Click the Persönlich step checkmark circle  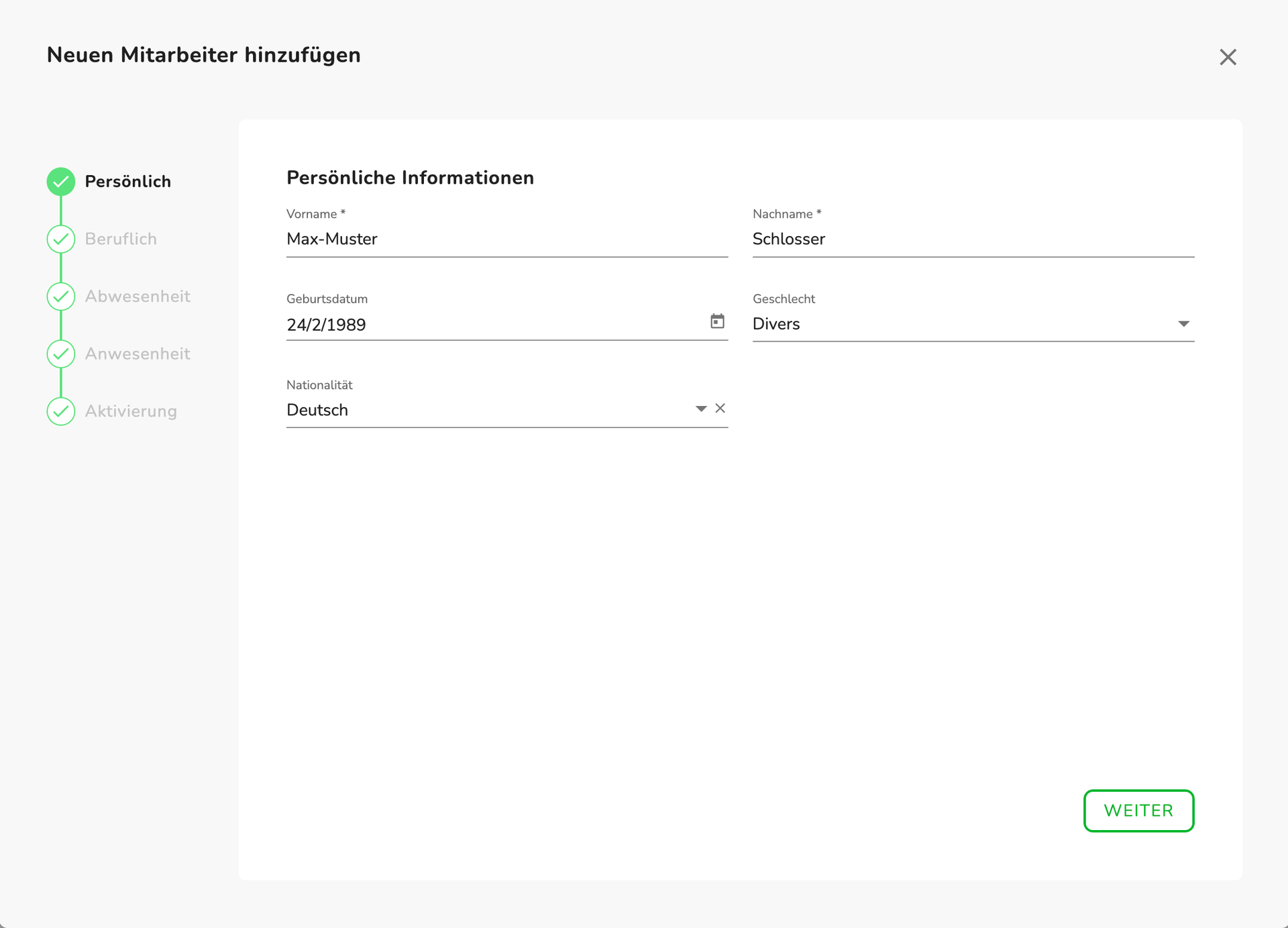coord(61,181)
